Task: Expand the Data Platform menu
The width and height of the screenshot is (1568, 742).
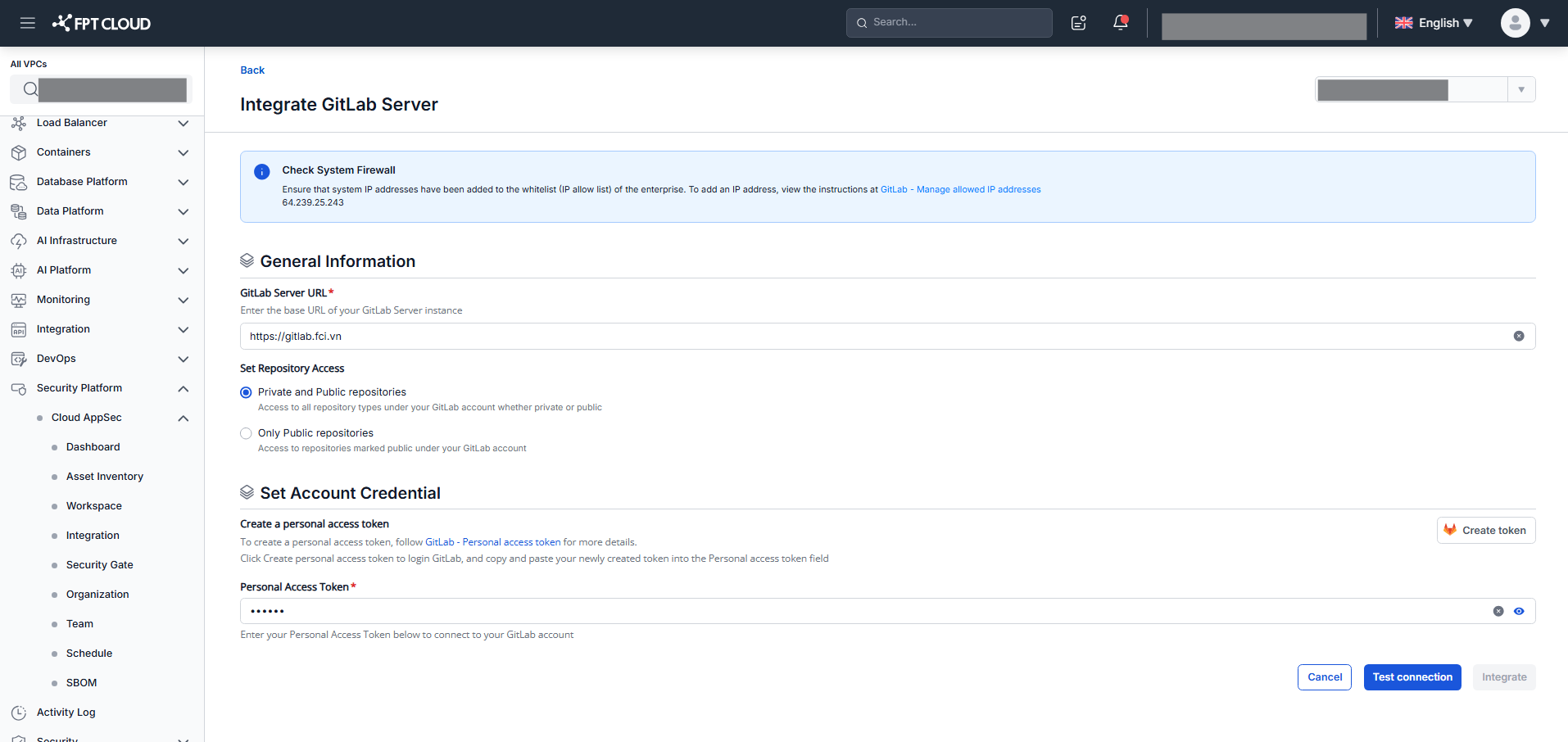Action: click(184, 211)
